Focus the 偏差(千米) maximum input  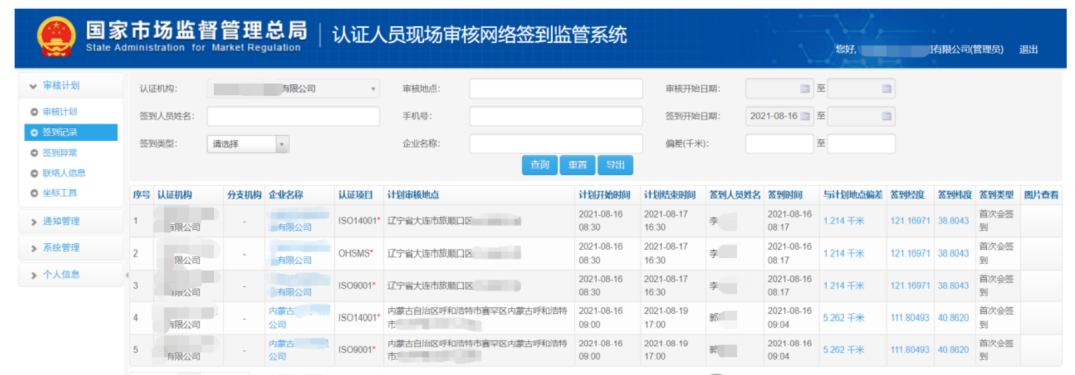pyautogui.click(x=861, y=144)
